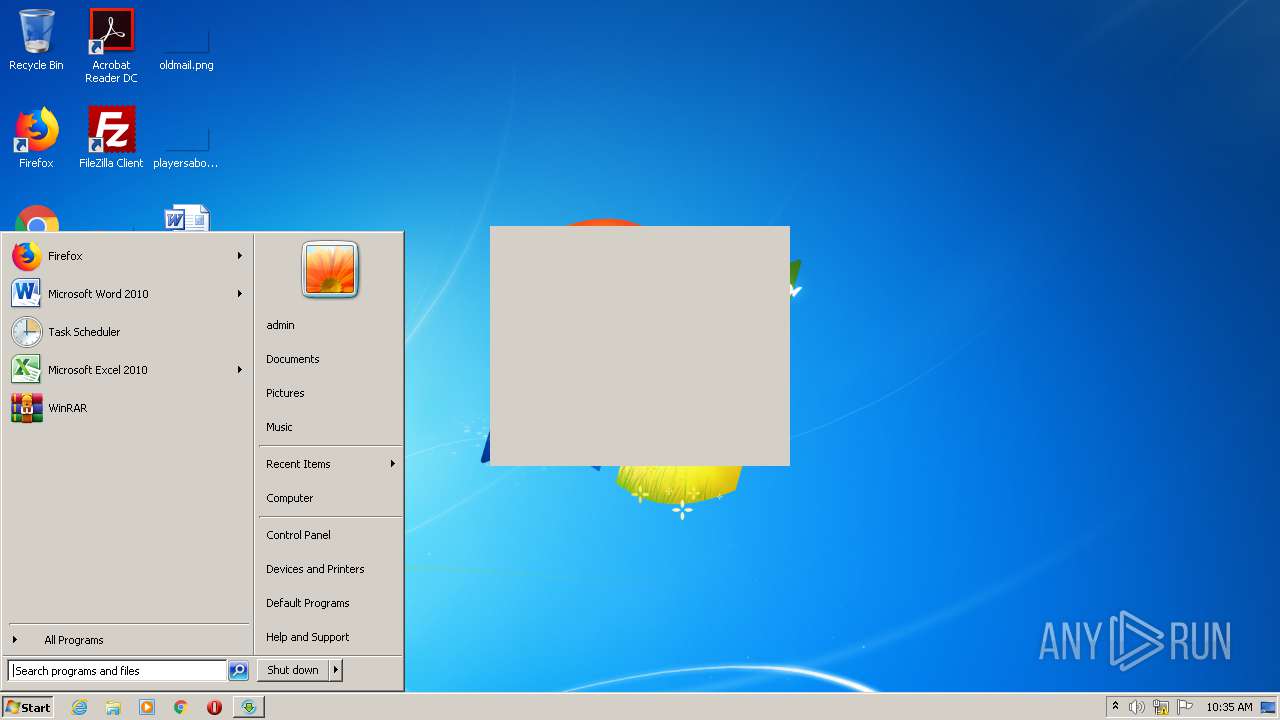Open Task Scheduler in the Start menu

pyautogui.click(x=127, y=332)
